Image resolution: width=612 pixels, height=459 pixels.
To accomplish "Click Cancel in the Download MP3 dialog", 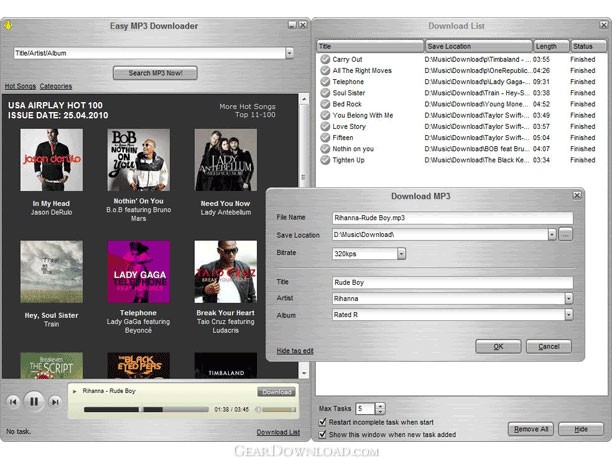I will tap(549, 347).
